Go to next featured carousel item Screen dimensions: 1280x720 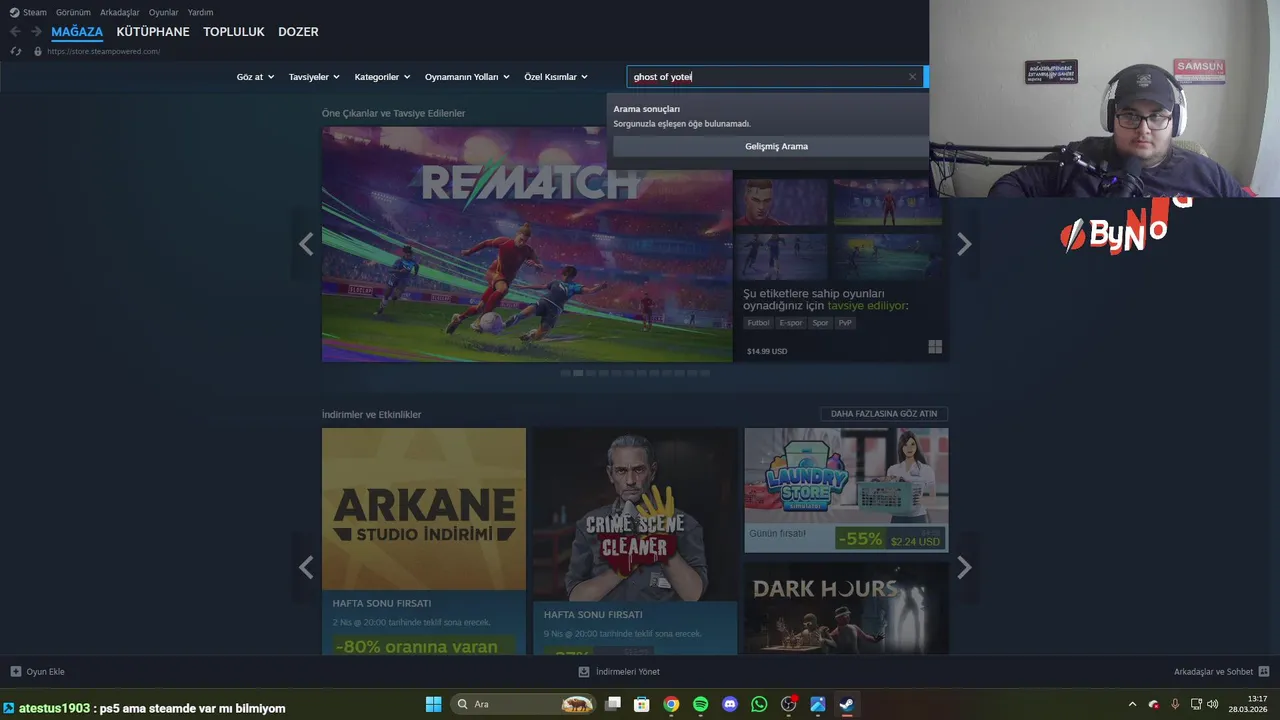964,244
